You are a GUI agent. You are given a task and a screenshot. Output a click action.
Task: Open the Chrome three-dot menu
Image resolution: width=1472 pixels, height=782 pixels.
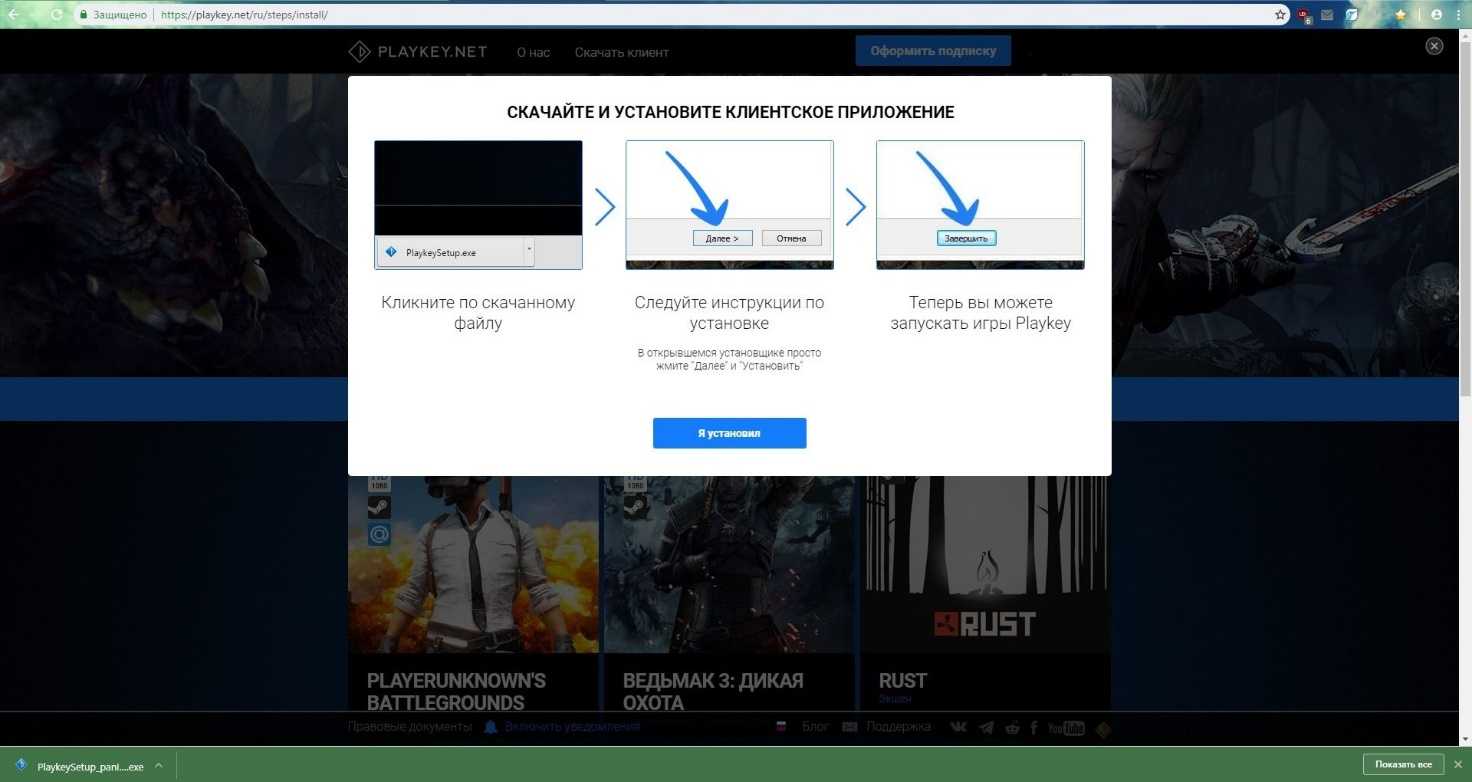(1460, 15)
